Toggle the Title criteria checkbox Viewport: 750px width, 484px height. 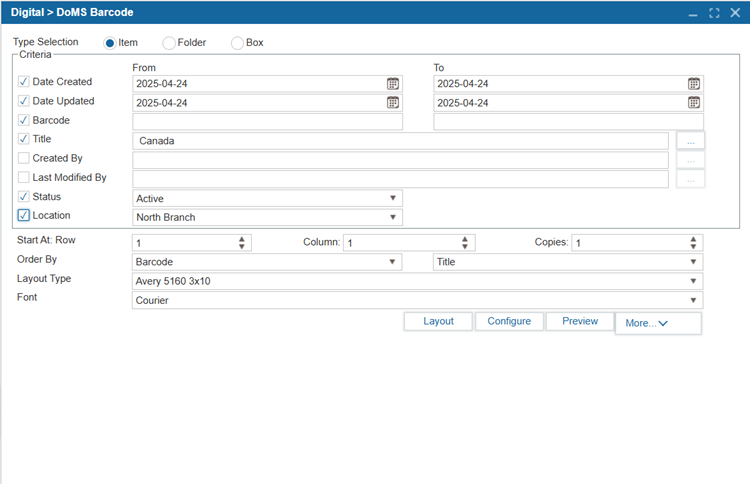click(23, 139)
